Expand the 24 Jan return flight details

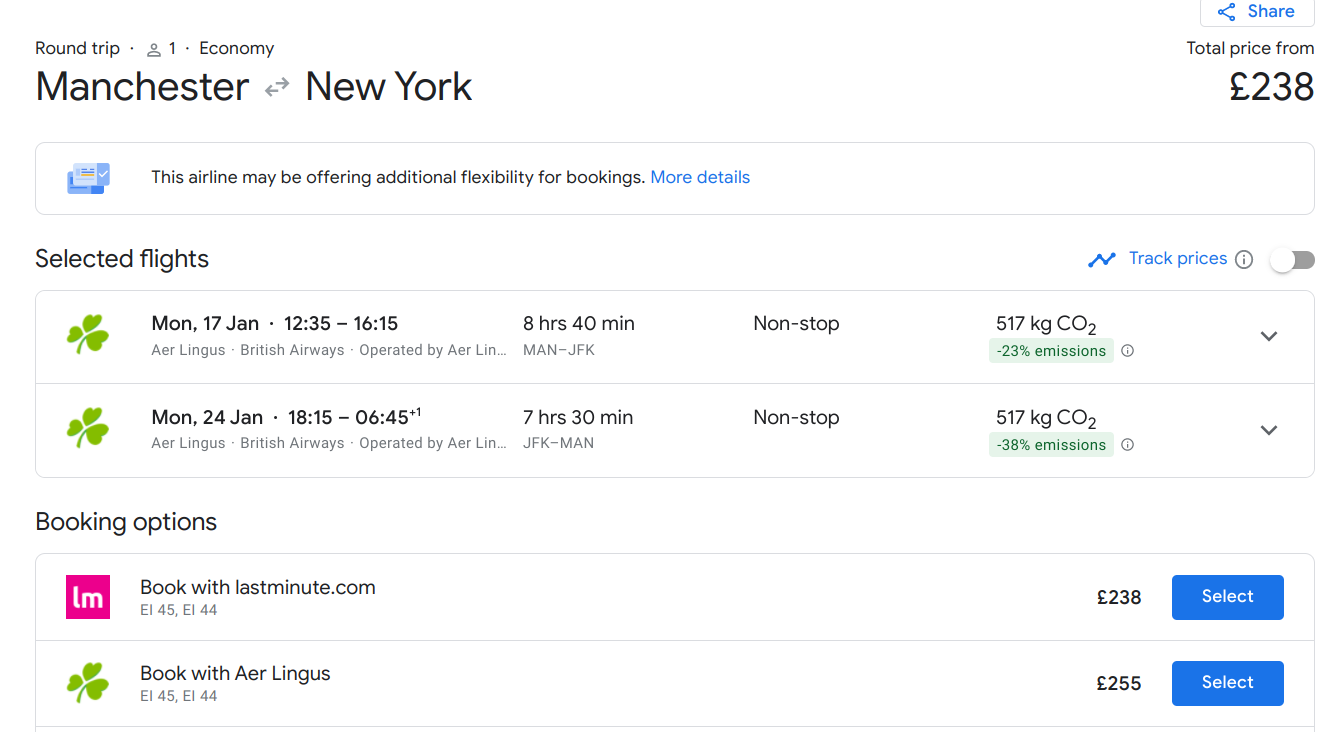point(1269,430)
